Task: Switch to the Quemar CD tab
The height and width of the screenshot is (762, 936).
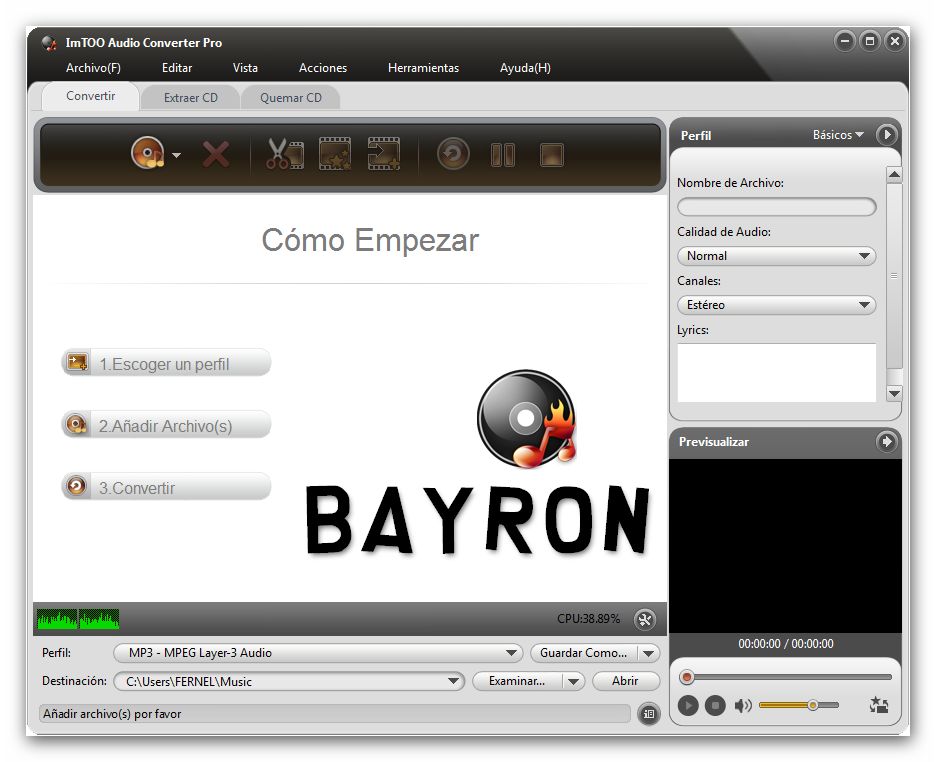Action: point(290,97)
